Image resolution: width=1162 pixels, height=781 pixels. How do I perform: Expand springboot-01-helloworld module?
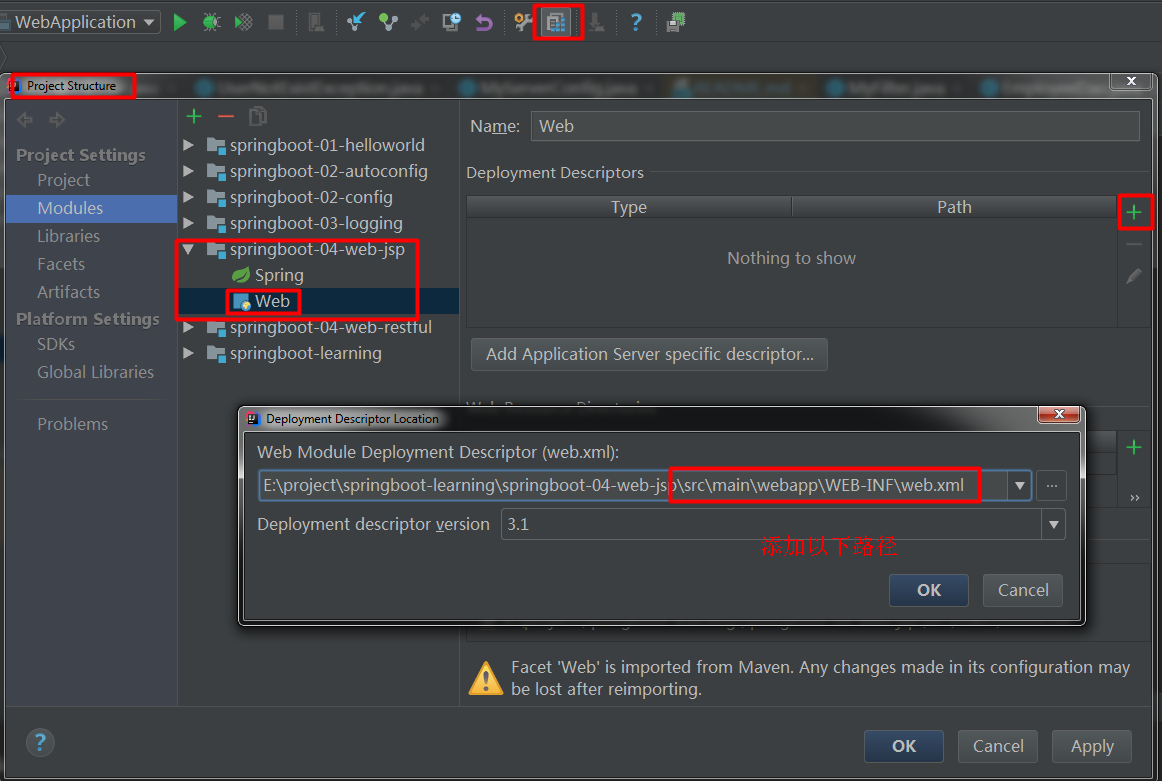coord(189,145)
